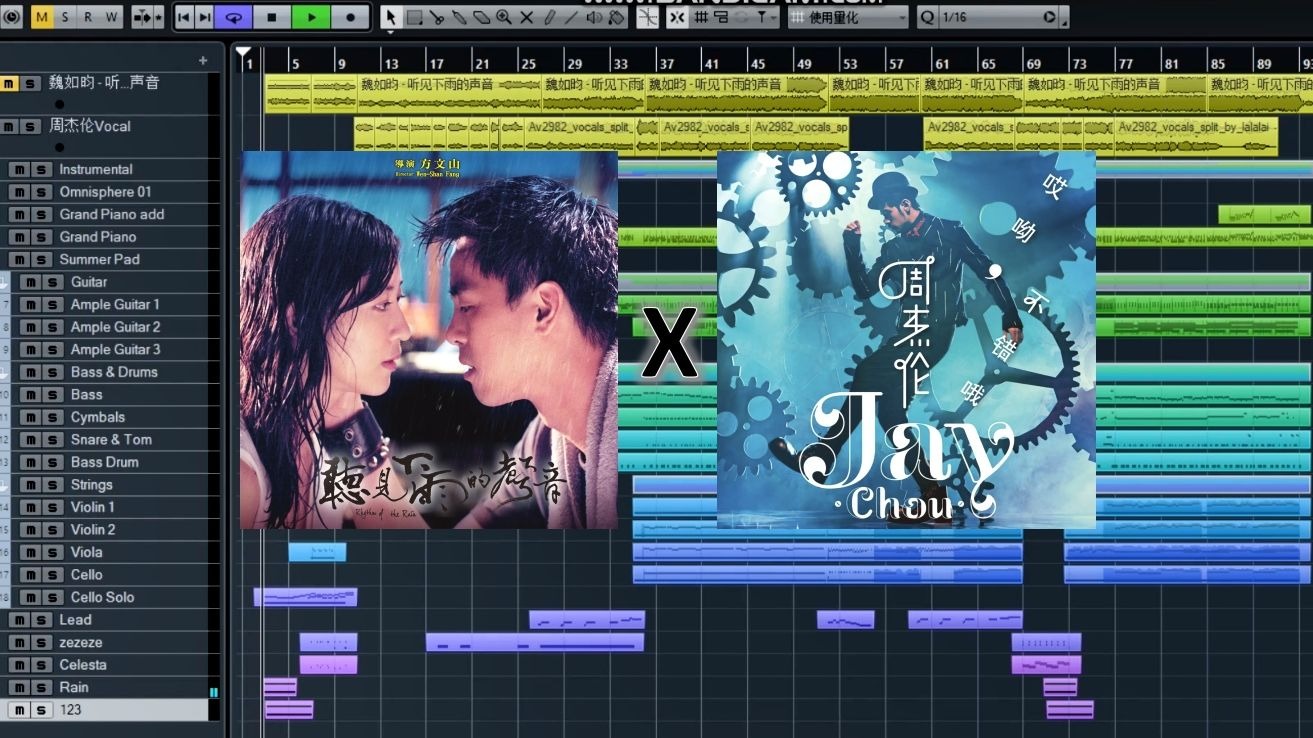Activate the record button
Viewport: 1313px width, 738px height.
coord(350,17)
